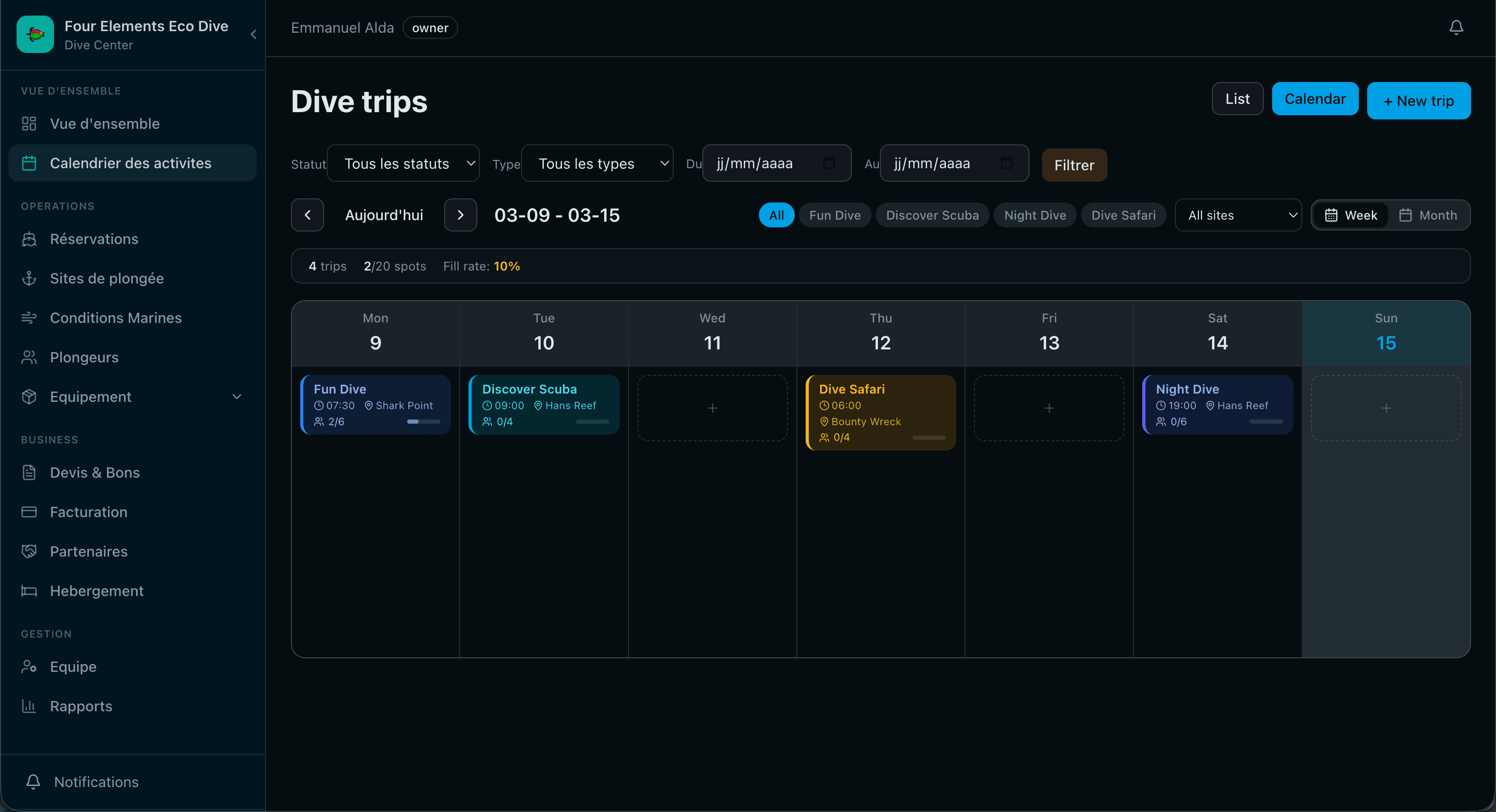
Task: Open the notifications bell icon
Action: pyautogui.click(x=1456, y=26)
